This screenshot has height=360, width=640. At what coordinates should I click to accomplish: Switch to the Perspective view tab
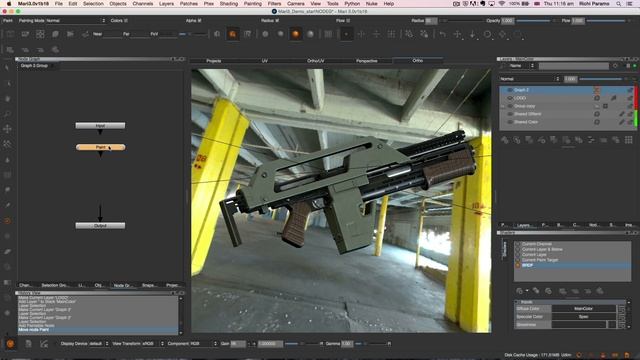click(x=367, y=61)
